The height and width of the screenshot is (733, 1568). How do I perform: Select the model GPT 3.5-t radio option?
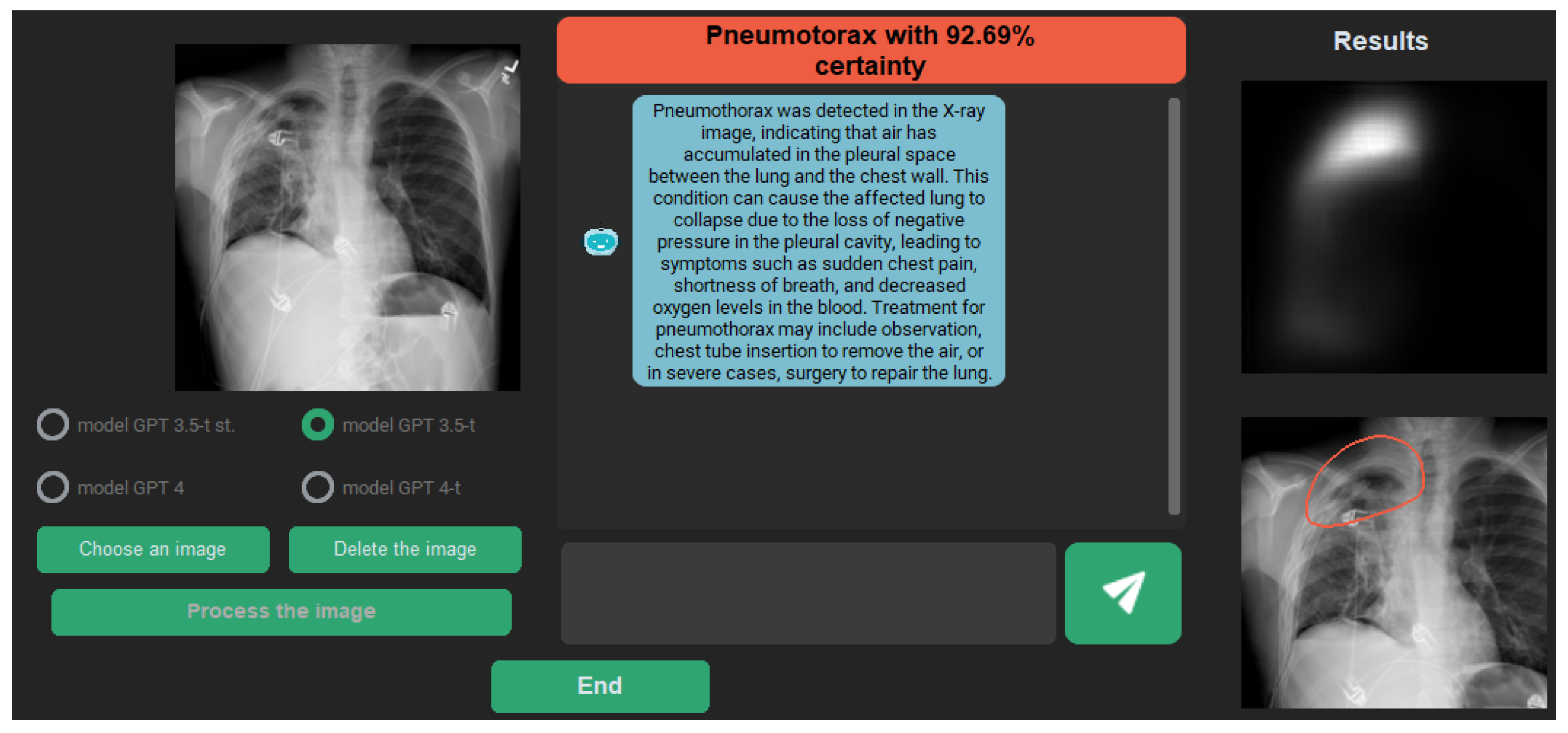[x=317, y=424]
